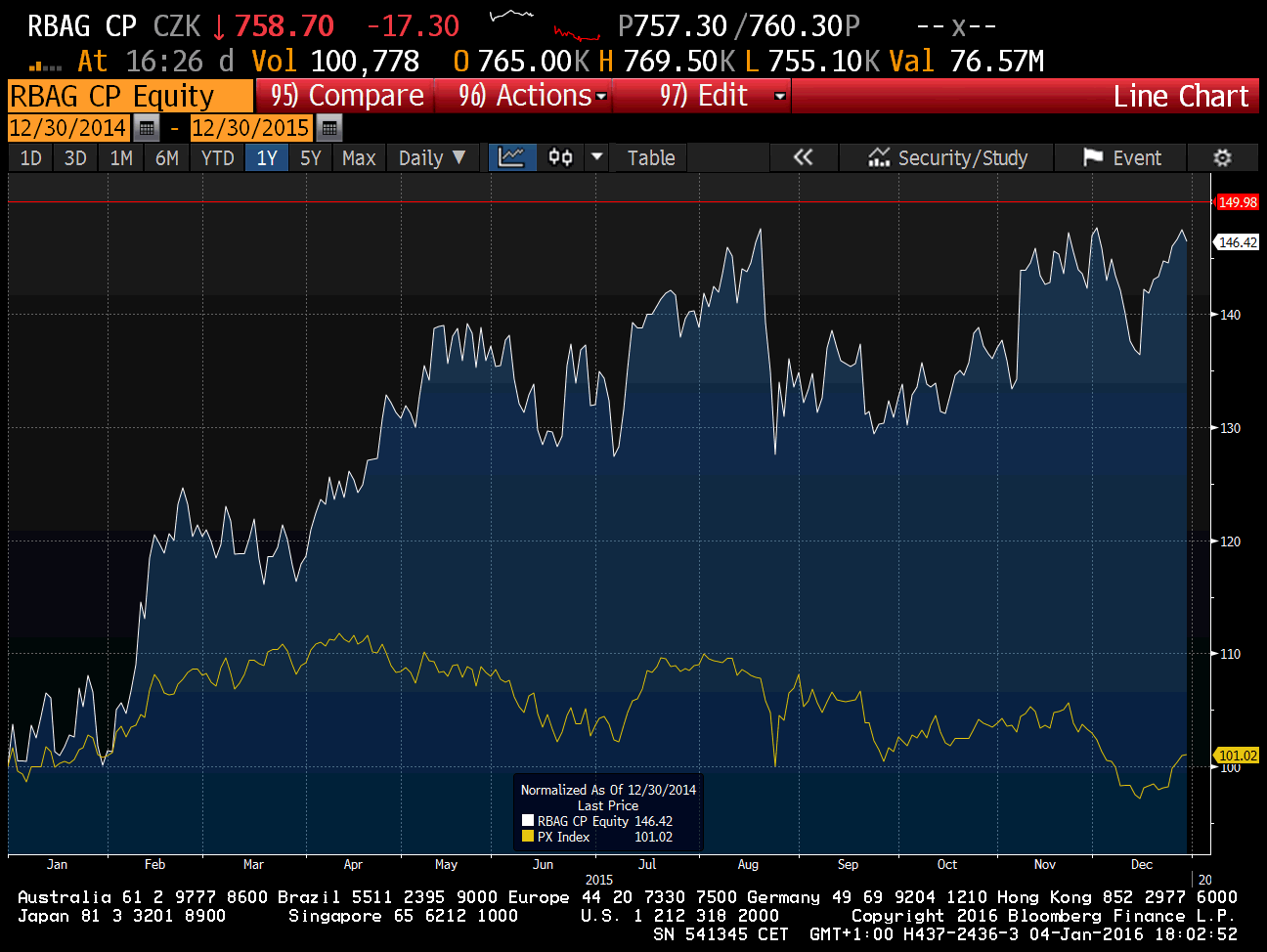Click the white RBAG CP Equity legend swatch
This screenshot has width=1267, height=952.
528,821
